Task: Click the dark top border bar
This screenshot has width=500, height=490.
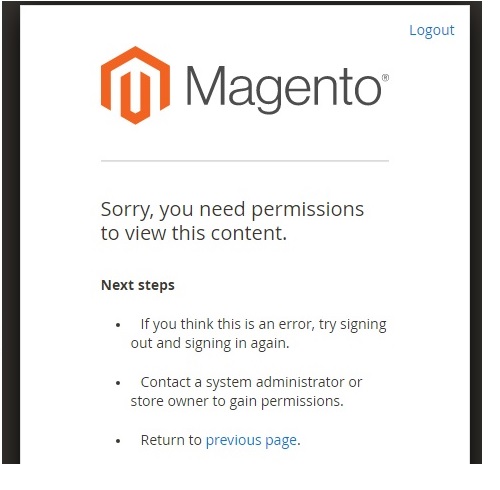Action: coord(242,3)
